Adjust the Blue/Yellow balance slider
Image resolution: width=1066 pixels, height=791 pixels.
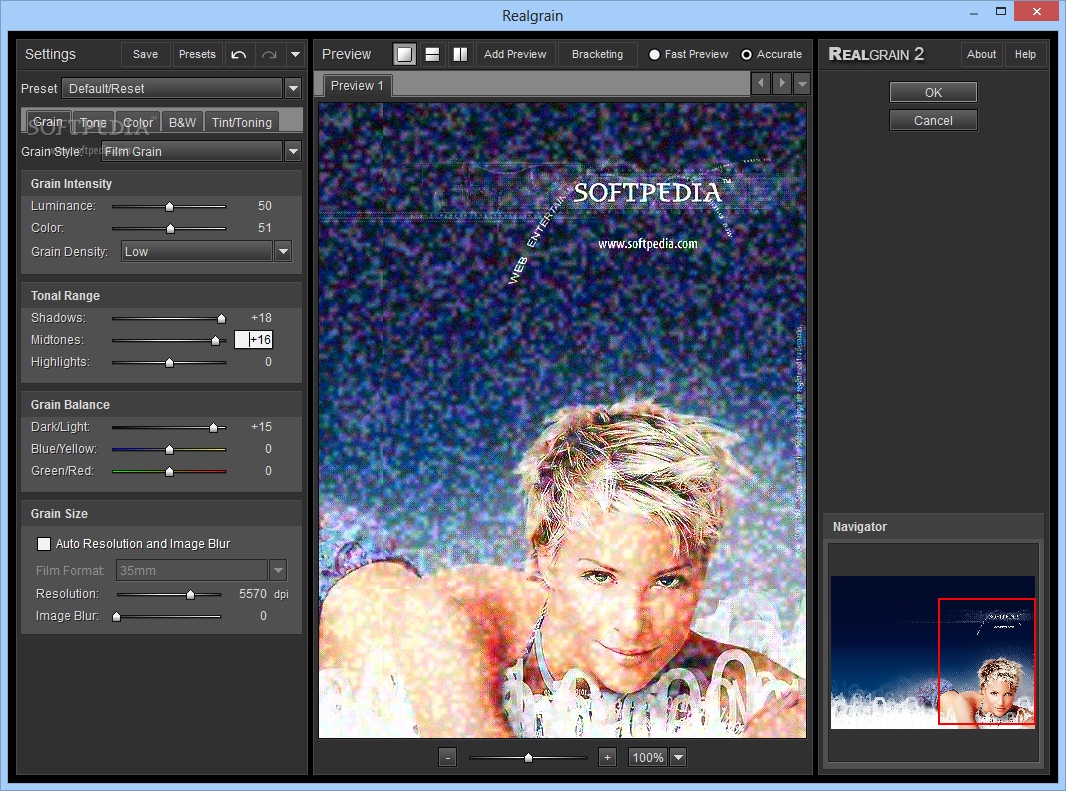coord(169,450)
